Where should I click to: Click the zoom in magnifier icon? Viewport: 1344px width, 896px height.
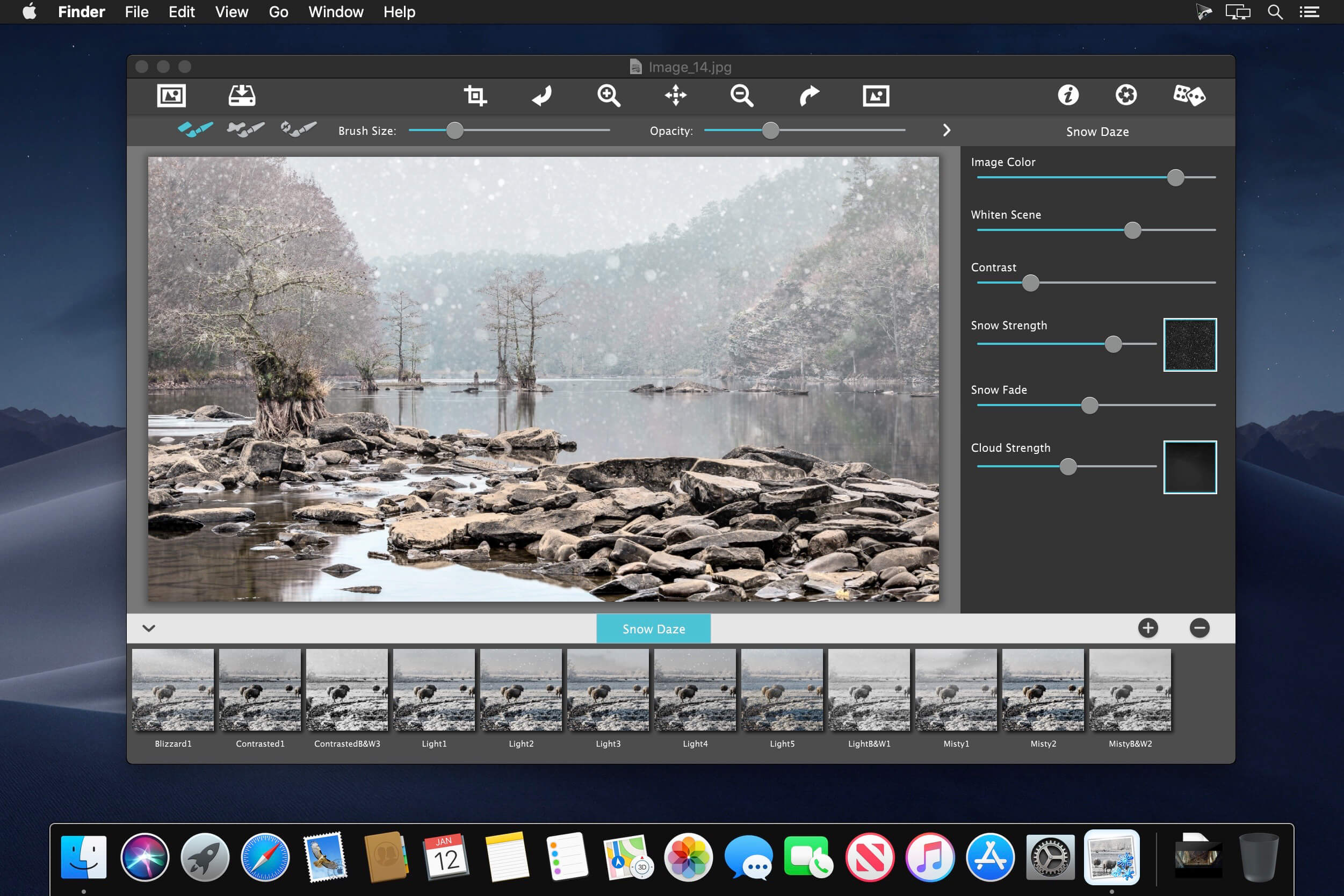[x=609, y=96]
